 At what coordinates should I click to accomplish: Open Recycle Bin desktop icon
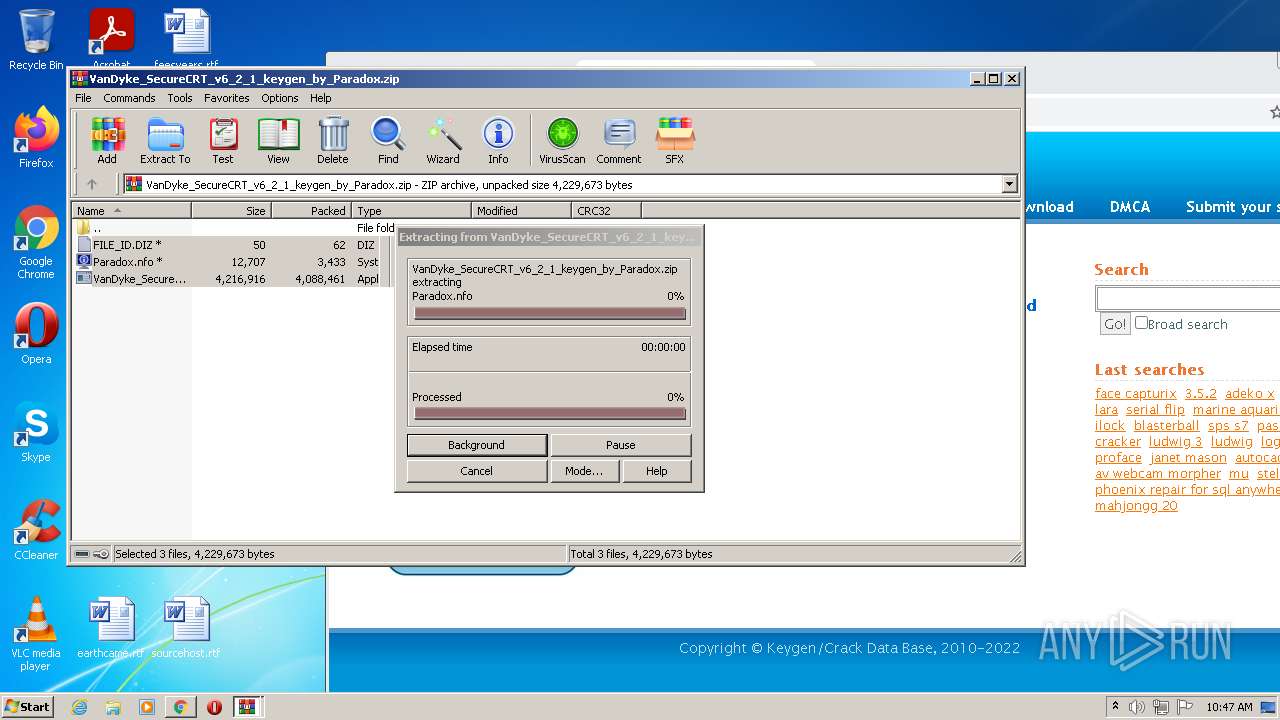pyautogui.click(x=36, y=40)
